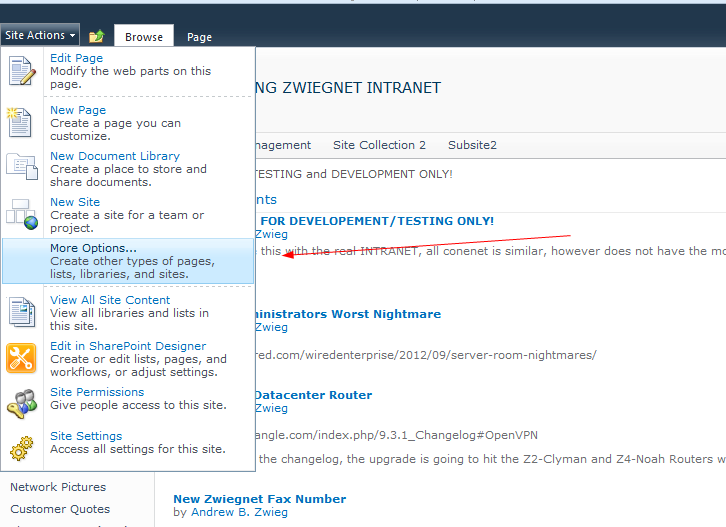
Task: Click the orange SharePoint Designer tools icon
Action: point(21,358)
